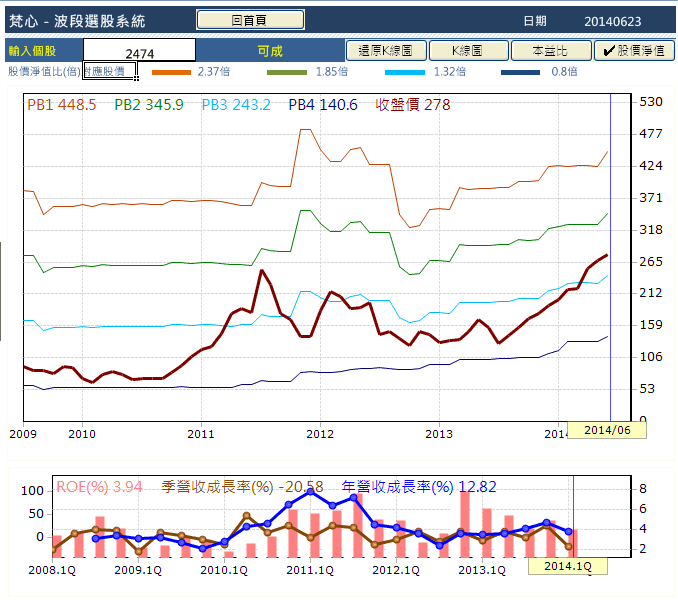Open the 還原K線圖 chart view

387,50
